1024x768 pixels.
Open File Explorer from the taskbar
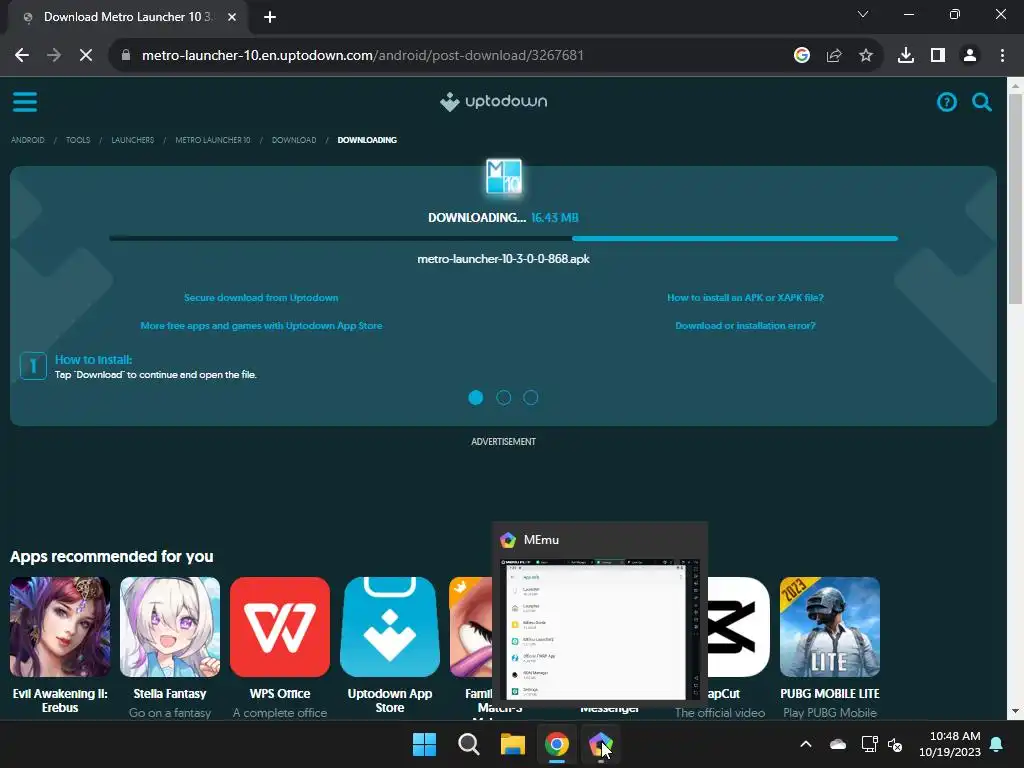(513, 744)
